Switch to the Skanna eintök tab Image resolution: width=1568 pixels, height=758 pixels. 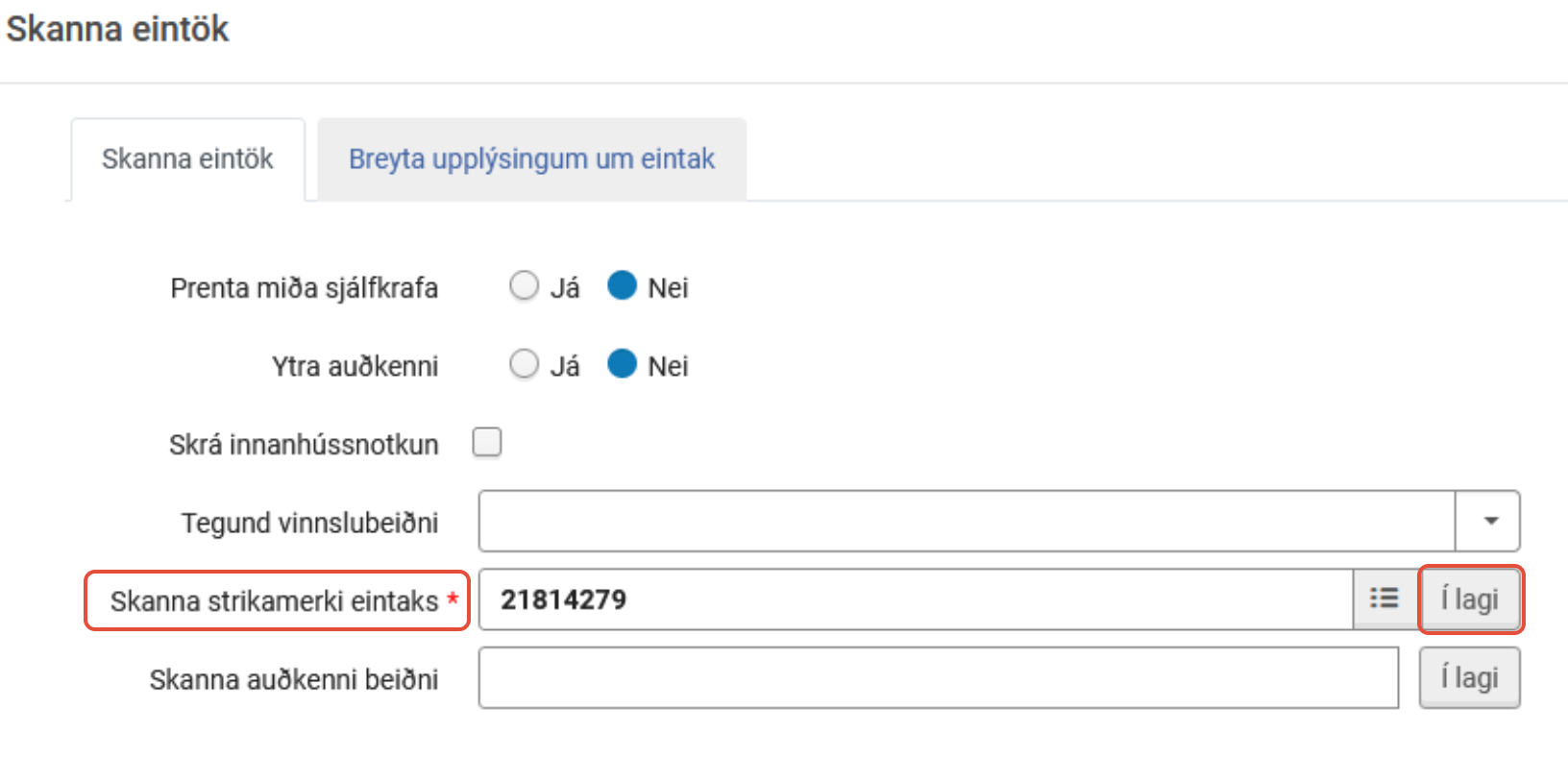point(187,159)
